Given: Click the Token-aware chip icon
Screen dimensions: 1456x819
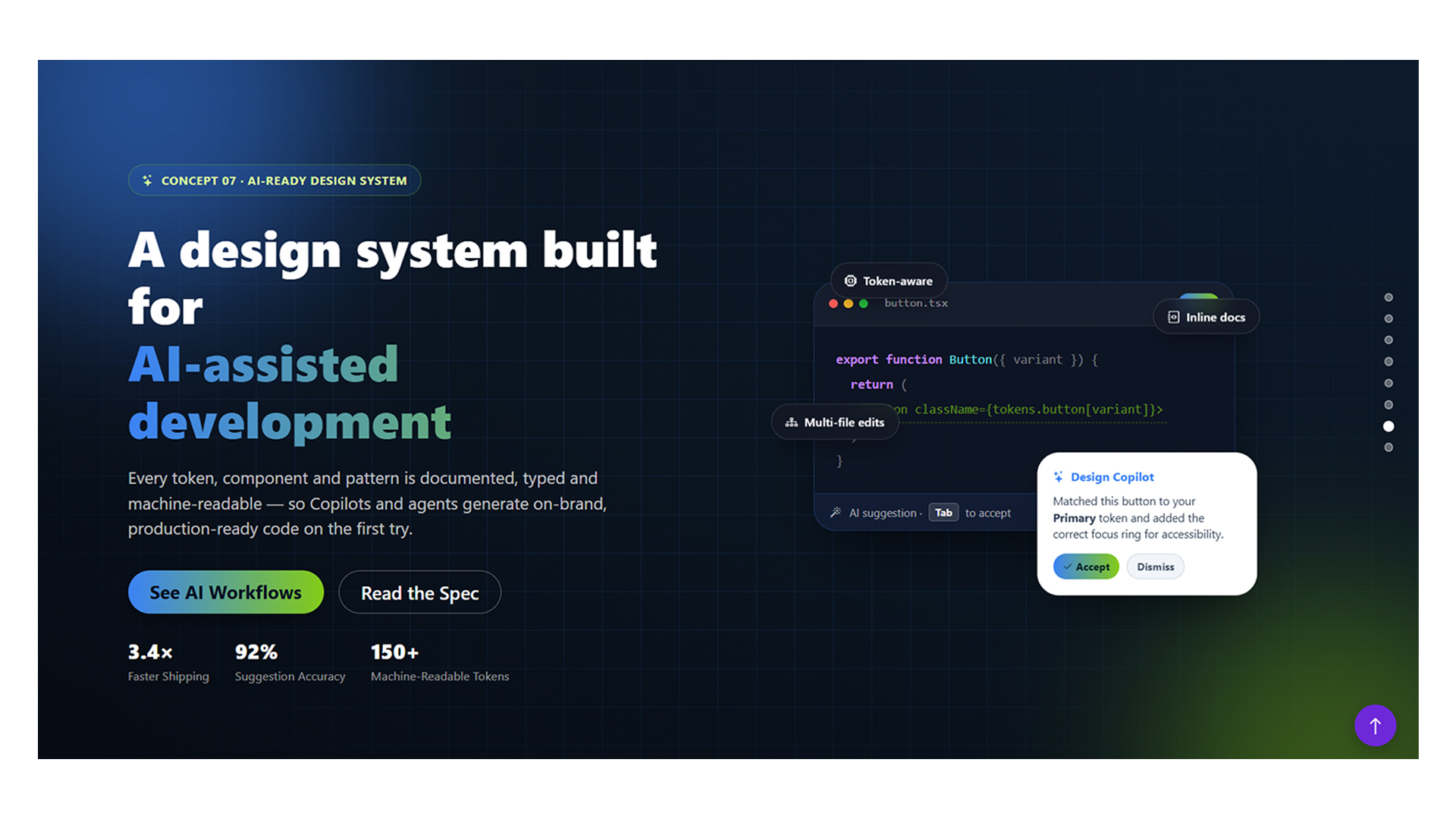Looking at the screenshot, I should tap(850, 281).
